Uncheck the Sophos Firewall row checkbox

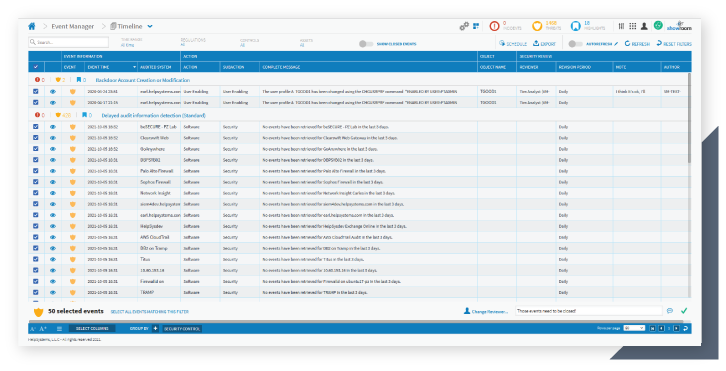pyautogui.click(x=36, y=182)
